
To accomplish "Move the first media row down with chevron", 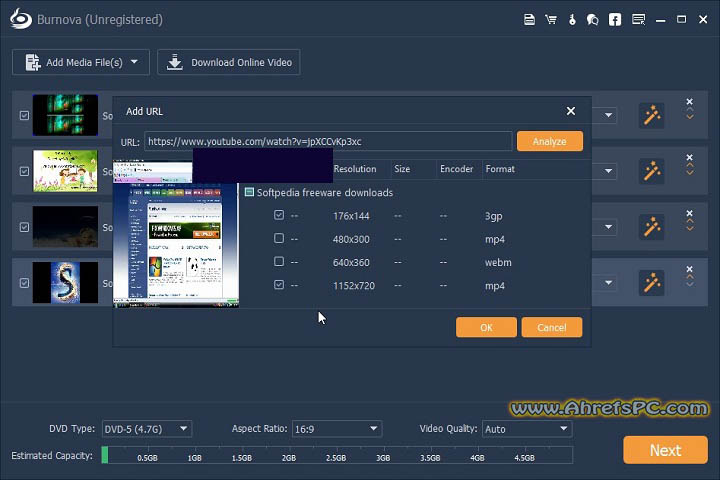I will (690, 118).
